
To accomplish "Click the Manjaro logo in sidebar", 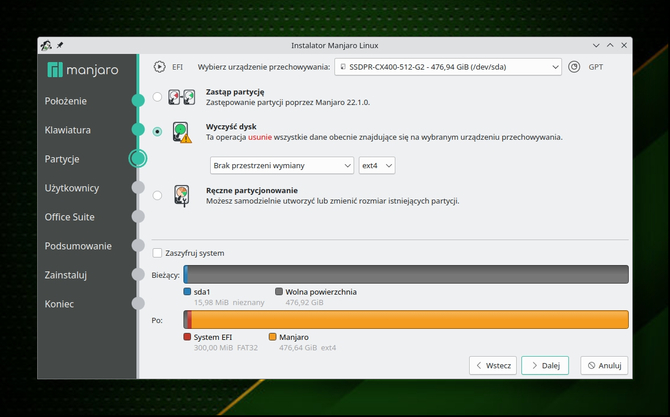I will pos(83,70).
